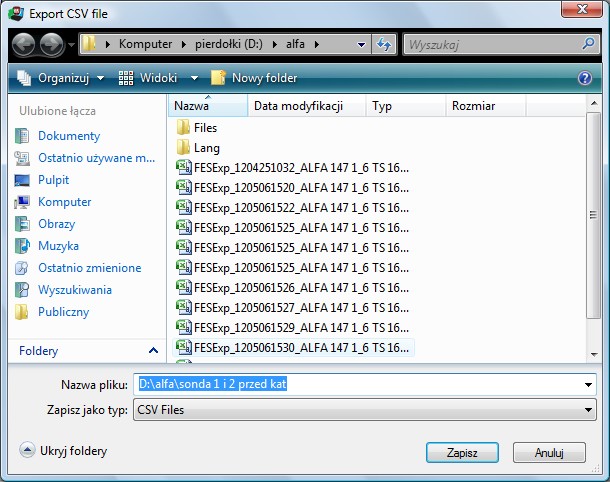This screenshot has width=610, height=482.
Task: Click the Widoki views button
Action: point(148,78)
